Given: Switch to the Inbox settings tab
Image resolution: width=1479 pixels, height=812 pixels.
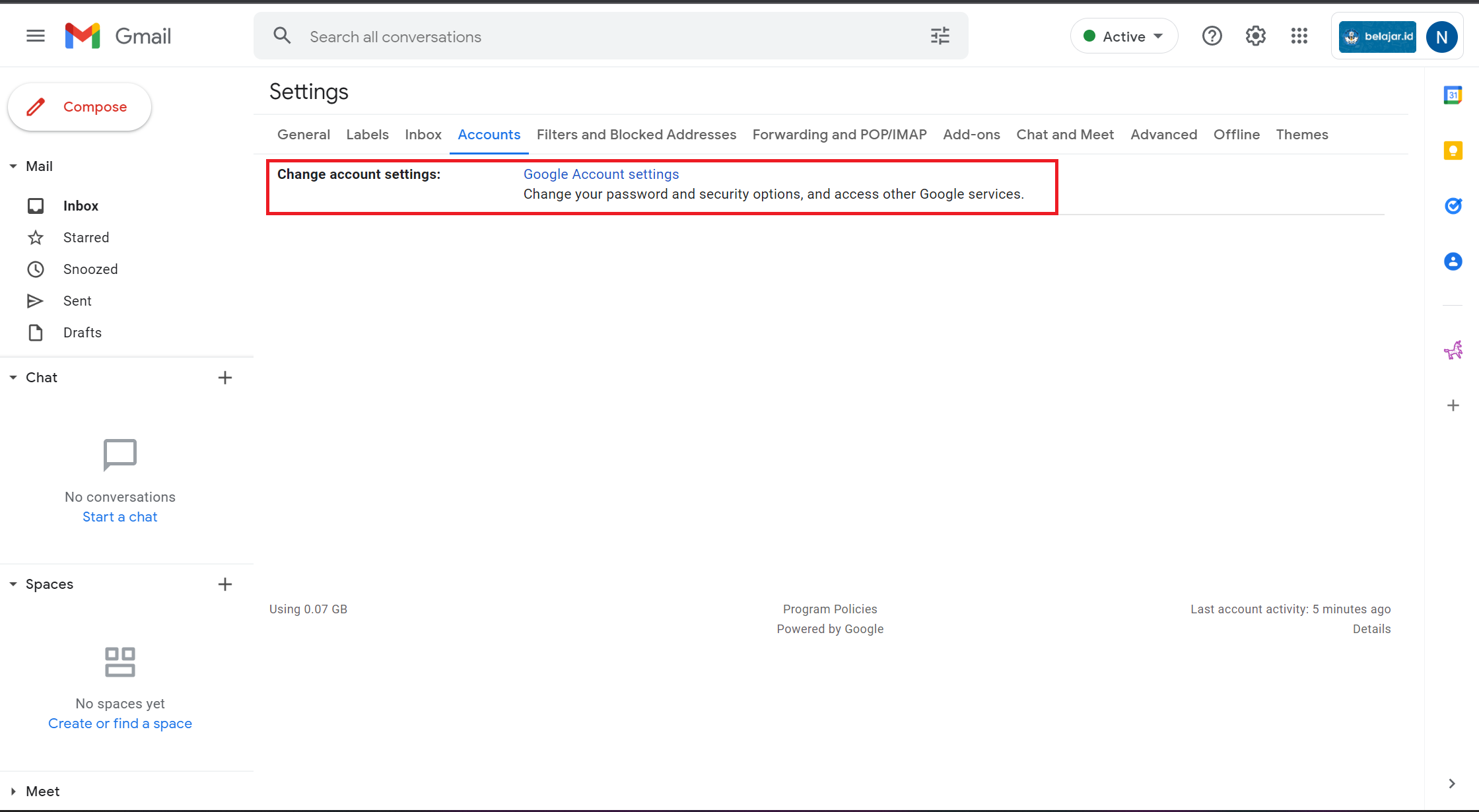Looking at the screenshot, I should [423, 135].
